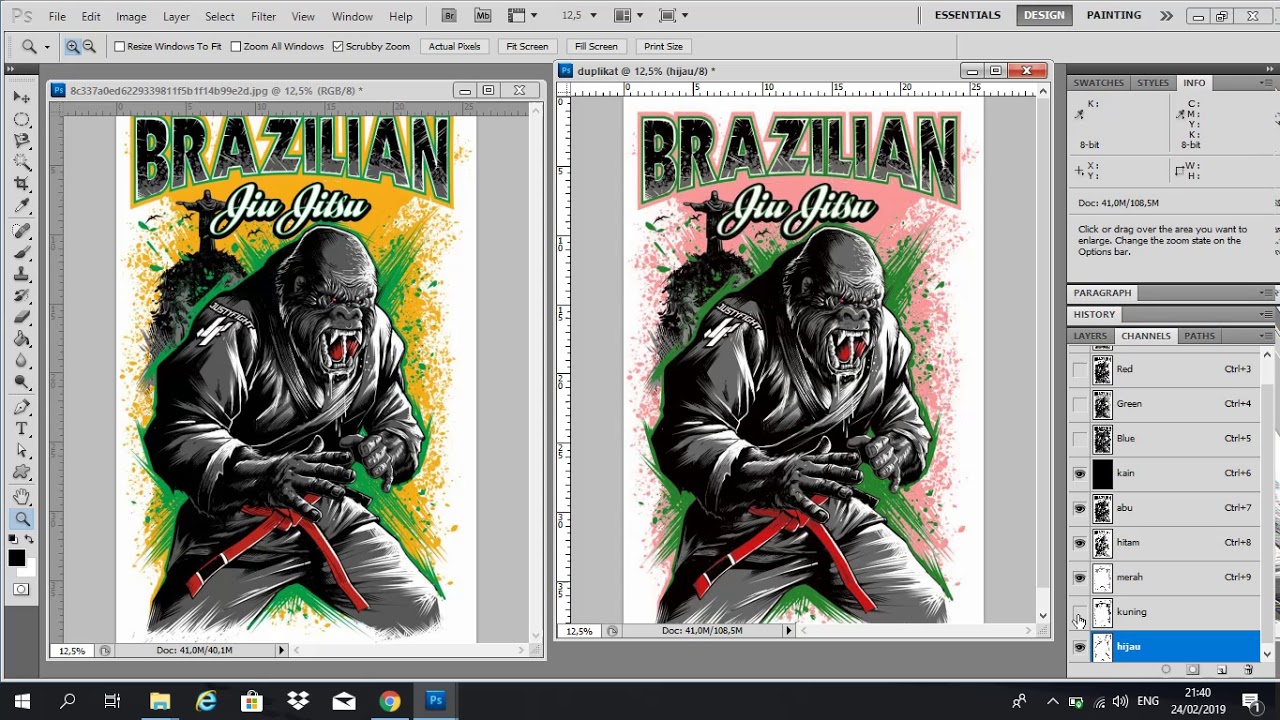
Task: Select the History Brush tool
Action: pos(22,296)
